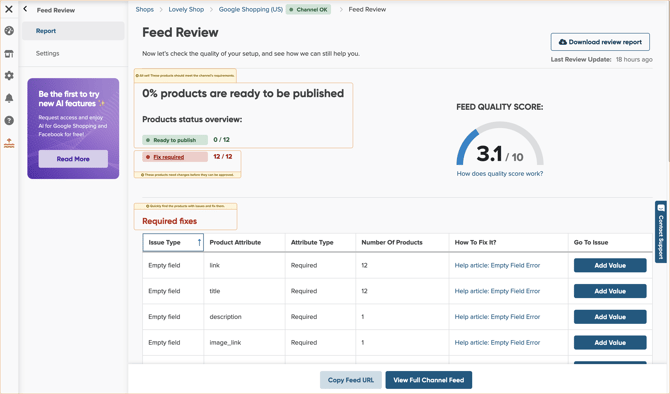Open the shops storefront icon in sidebar
Screen dimensions: 670x394
tap(9, 53)
